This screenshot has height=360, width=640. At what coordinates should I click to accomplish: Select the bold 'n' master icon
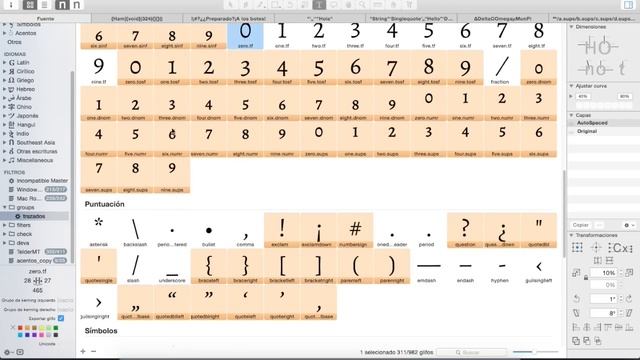pos(62,5)
